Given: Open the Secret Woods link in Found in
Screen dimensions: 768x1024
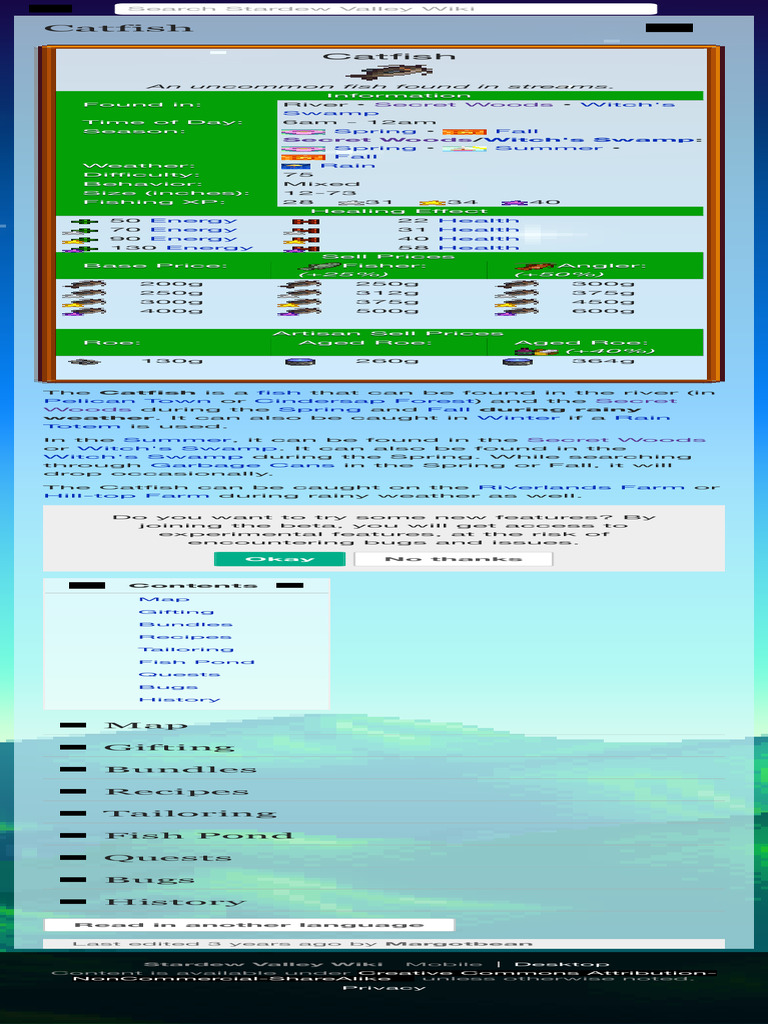Looking at the screenshot, I should [464, 104].
